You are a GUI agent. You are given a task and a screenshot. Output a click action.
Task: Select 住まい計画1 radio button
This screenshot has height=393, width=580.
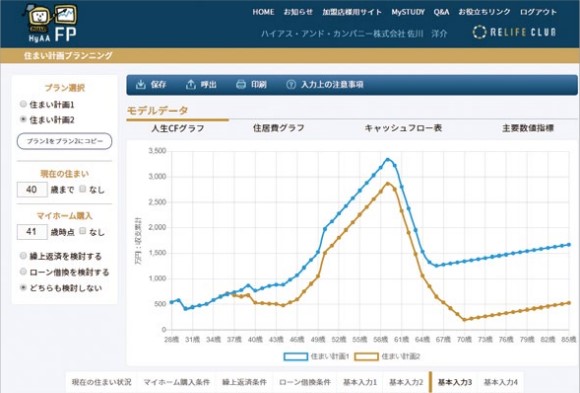[23, 104]
